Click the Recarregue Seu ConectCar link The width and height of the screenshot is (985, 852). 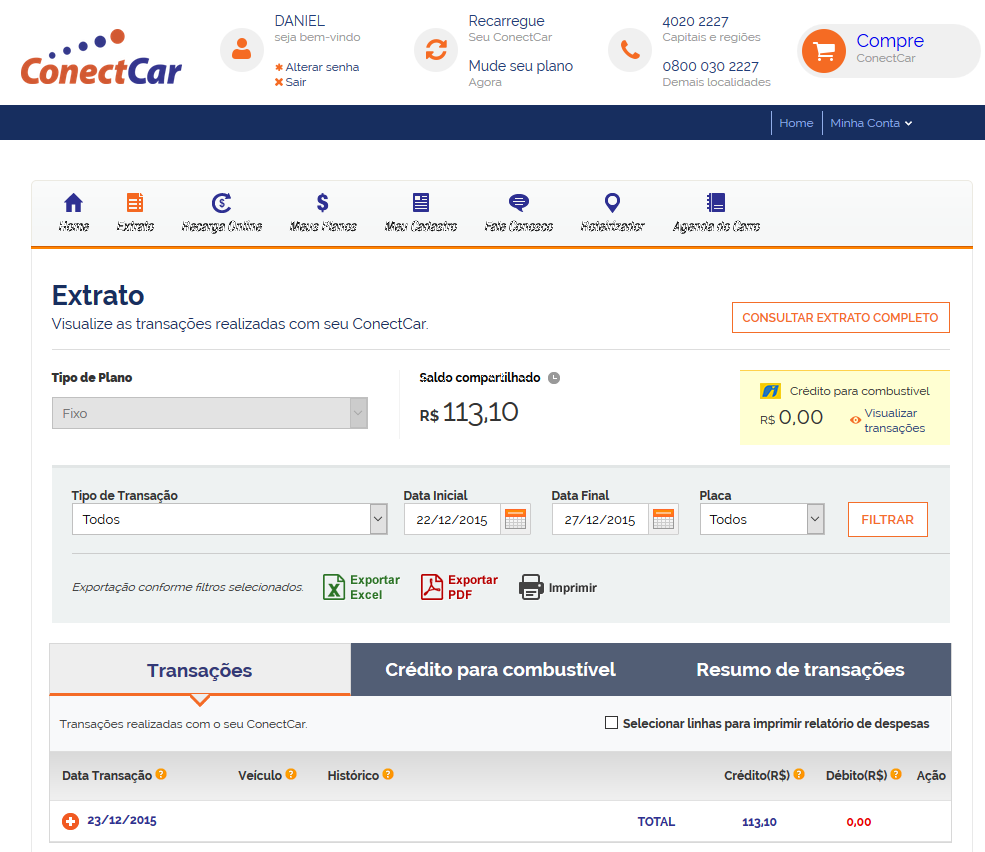pos(510,28)
